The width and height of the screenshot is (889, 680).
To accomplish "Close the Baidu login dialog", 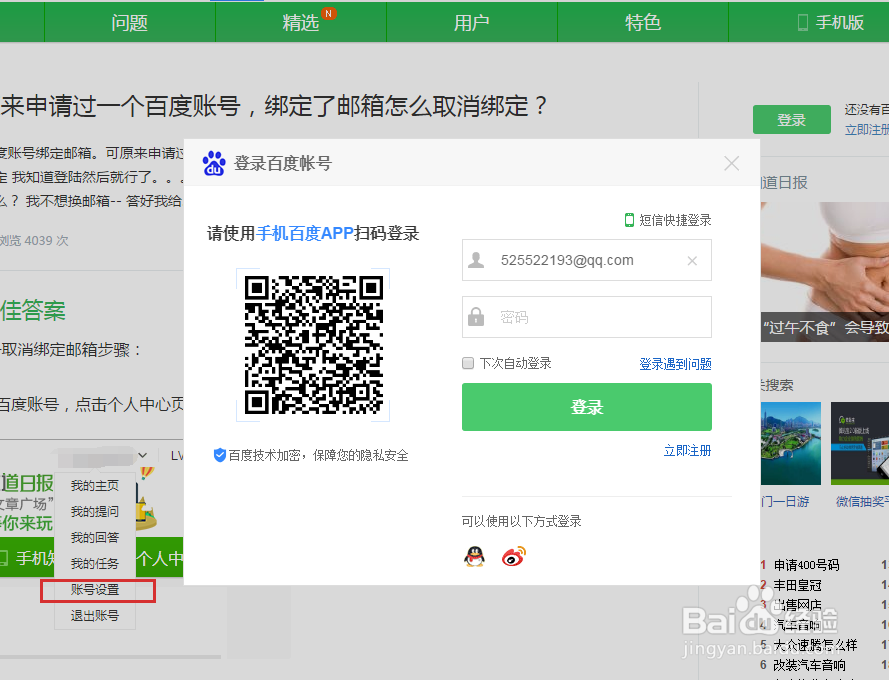I will click(731, 163).
